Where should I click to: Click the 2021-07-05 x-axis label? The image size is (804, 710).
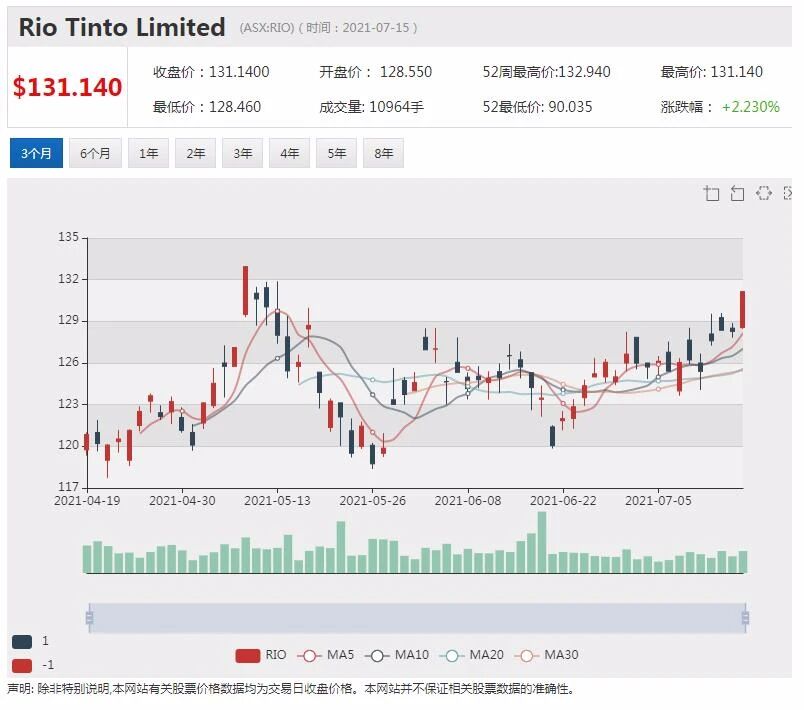(658, 501)
